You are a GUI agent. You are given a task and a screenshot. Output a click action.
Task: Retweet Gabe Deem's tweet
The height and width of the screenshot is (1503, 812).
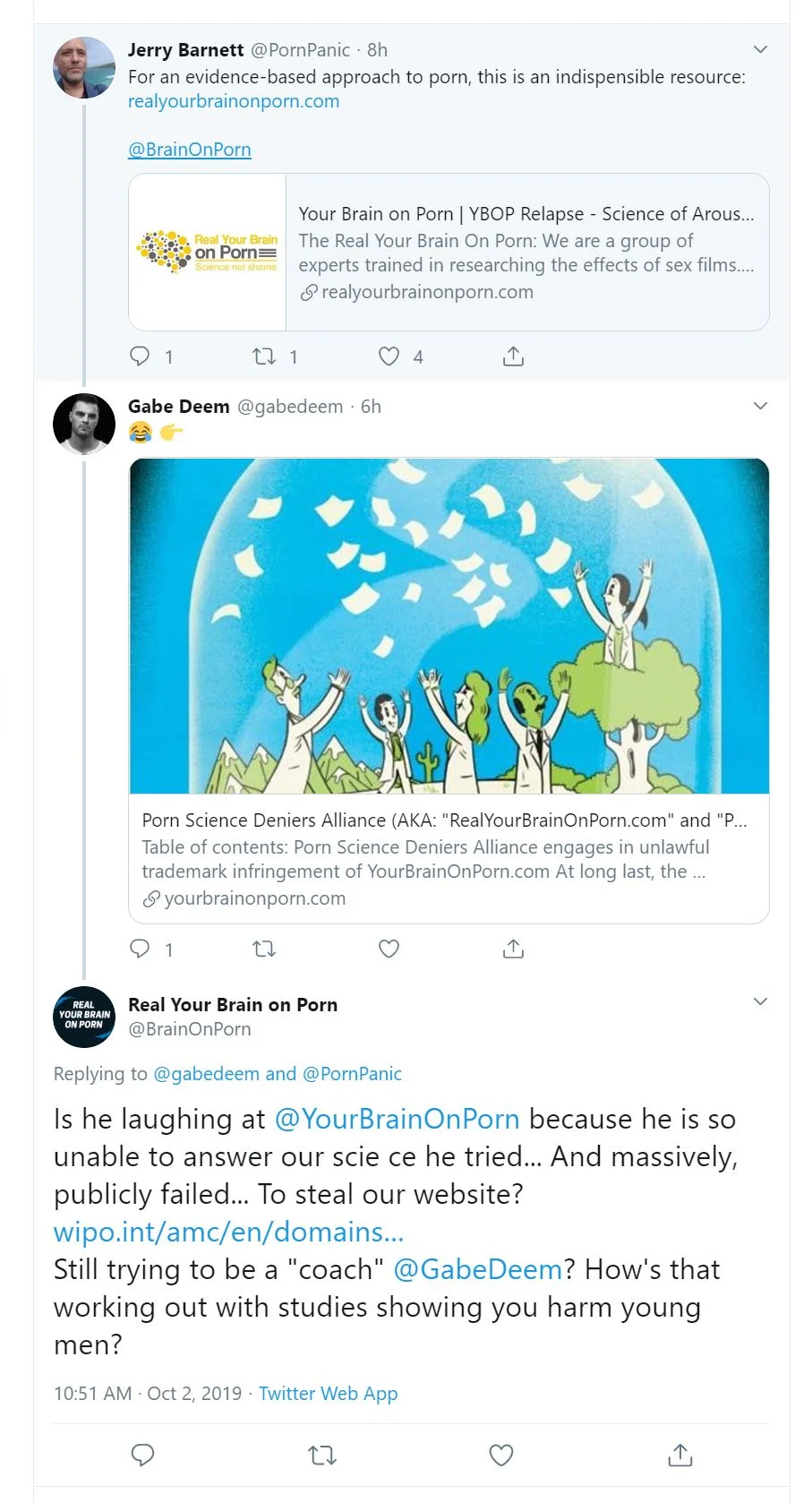pyautogui.click(x=264, y=949)
